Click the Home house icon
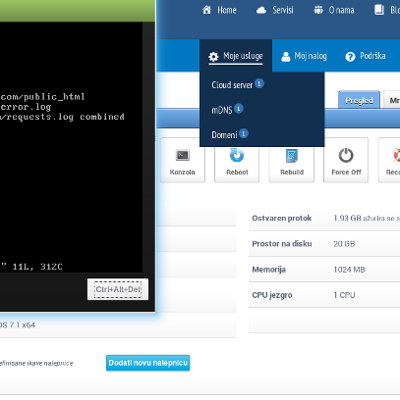This screenshot has width=400, height=400. pyautogui.click(x=207, y=10)
